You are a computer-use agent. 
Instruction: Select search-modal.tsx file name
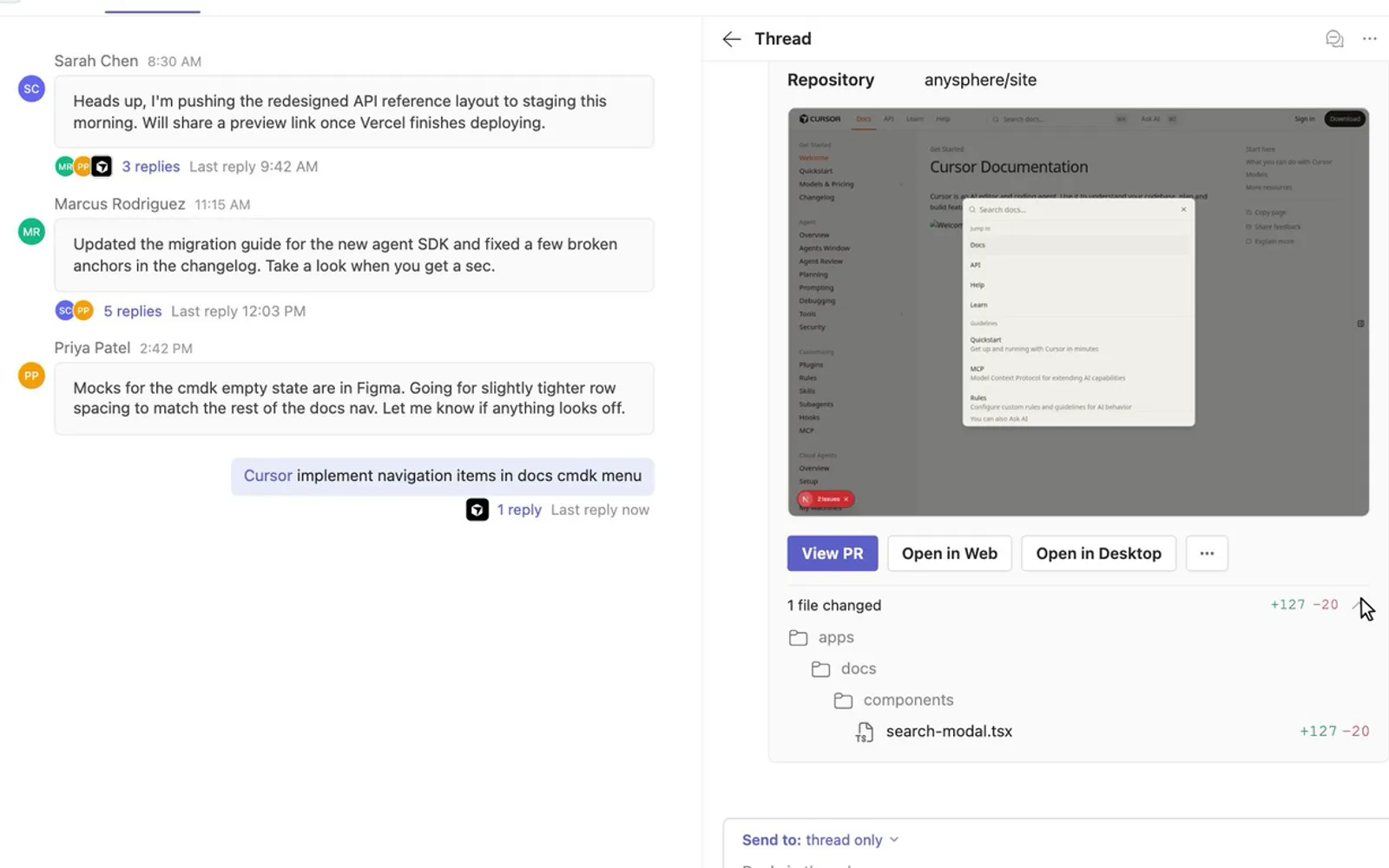point(949,732)
